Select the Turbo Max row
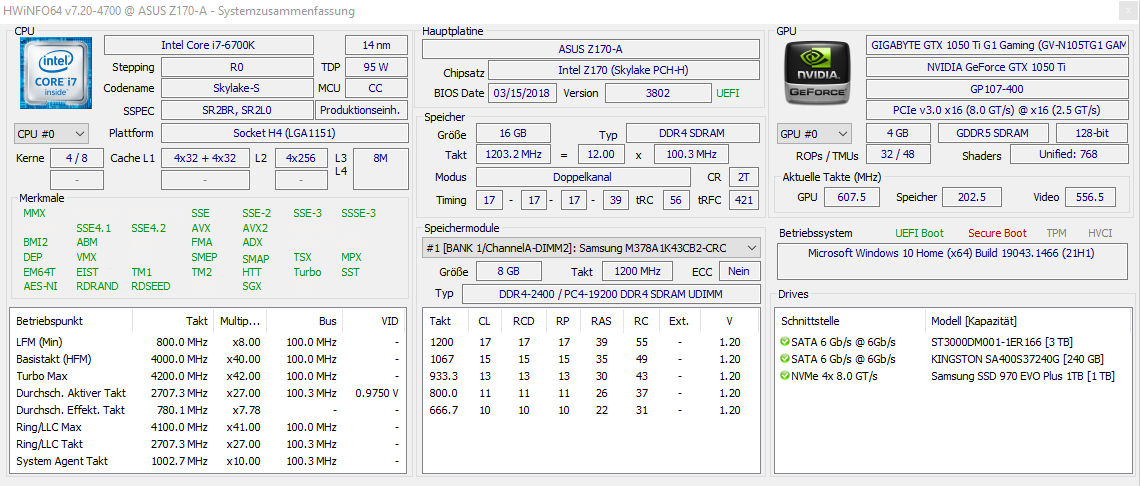This screenshot has height=486, width=1140. (x=208, y=376)
